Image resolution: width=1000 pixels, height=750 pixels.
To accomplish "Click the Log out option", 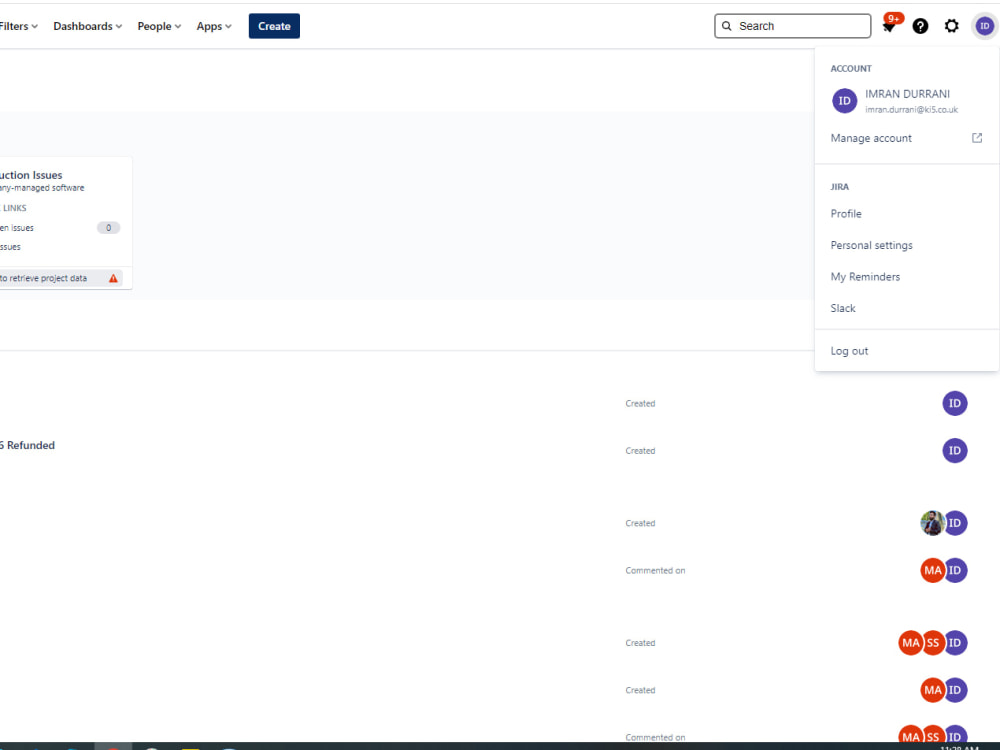I will 849,350.
